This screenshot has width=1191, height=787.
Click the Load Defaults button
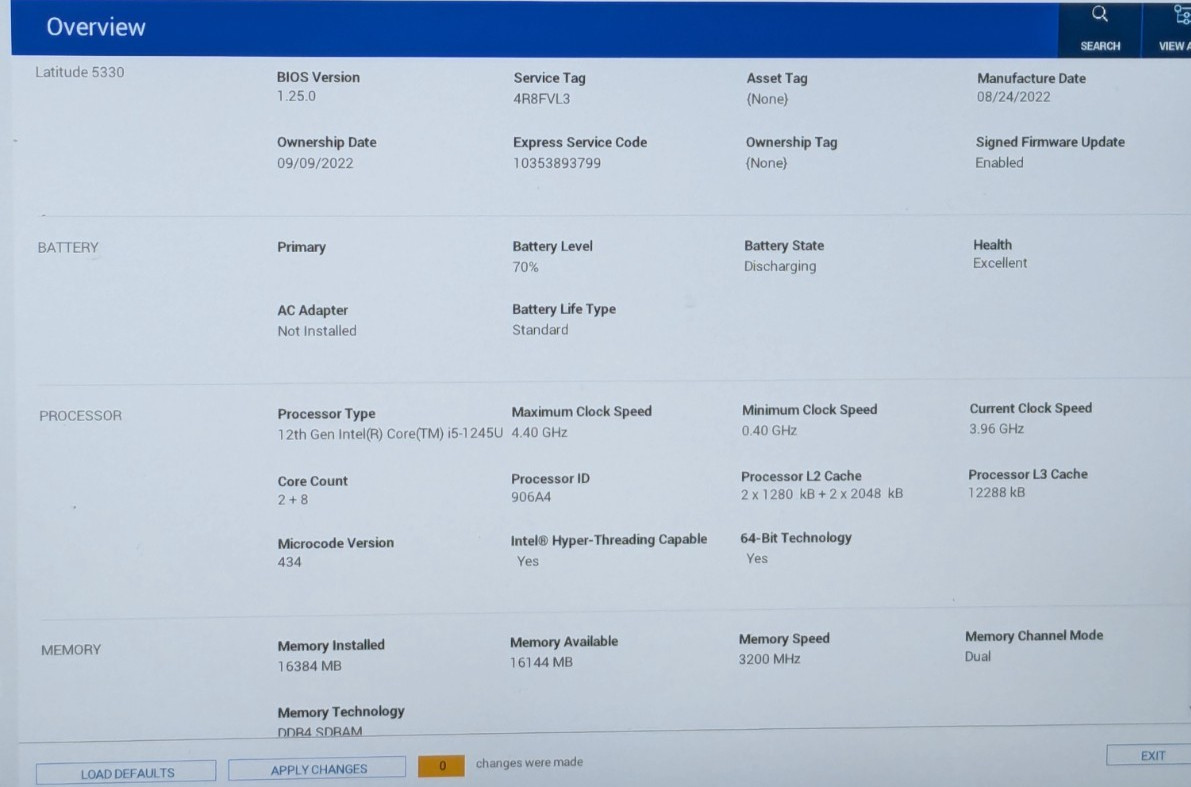[126, 773]
